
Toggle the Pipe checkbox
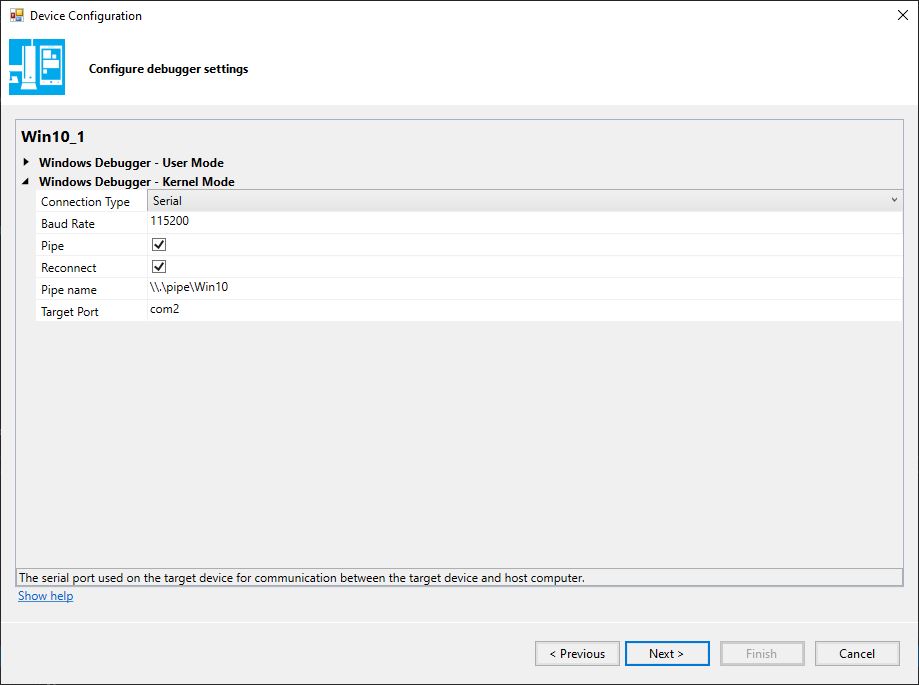(159, 245)
